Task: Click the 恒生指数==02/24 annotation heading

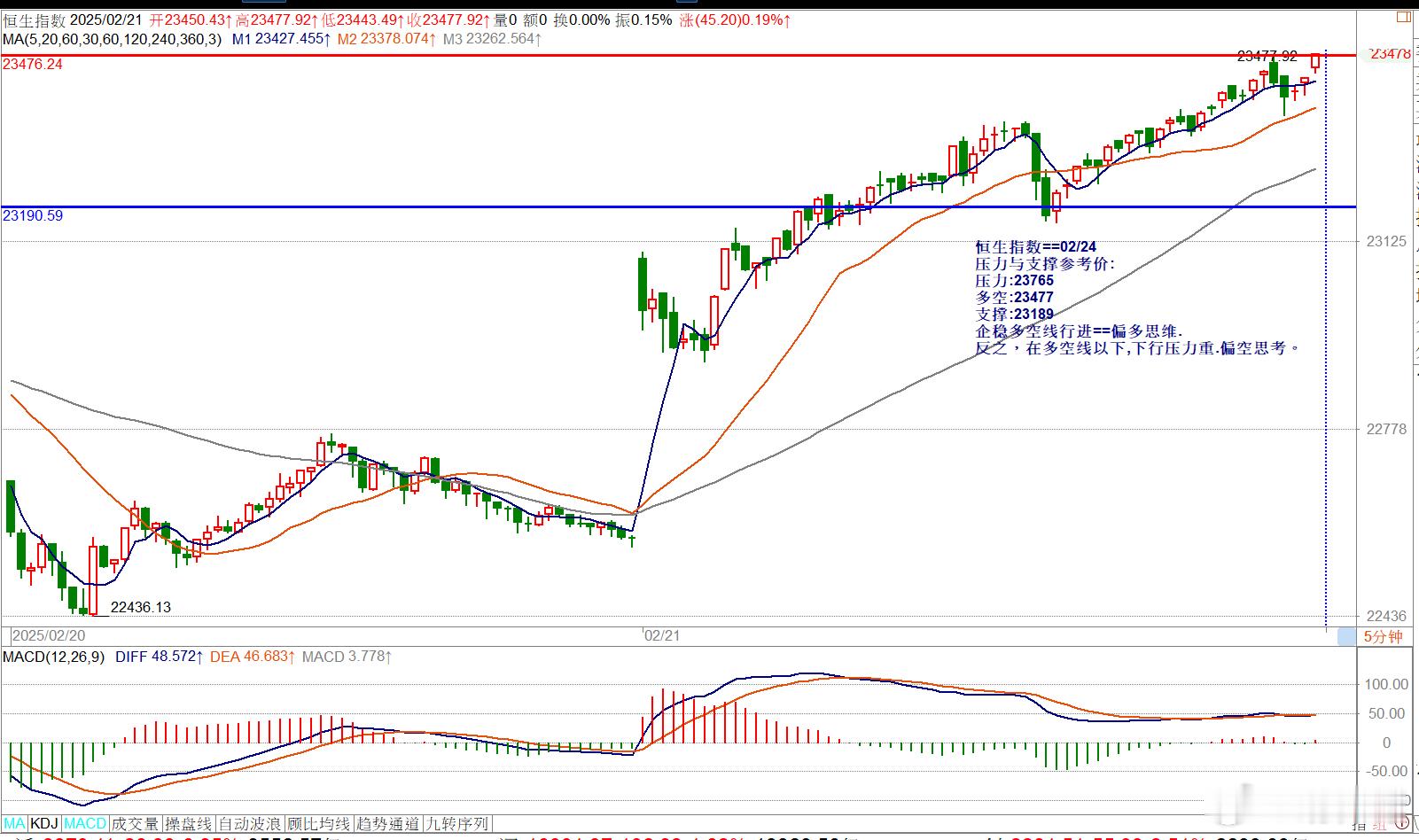Action: [1035, 246]
